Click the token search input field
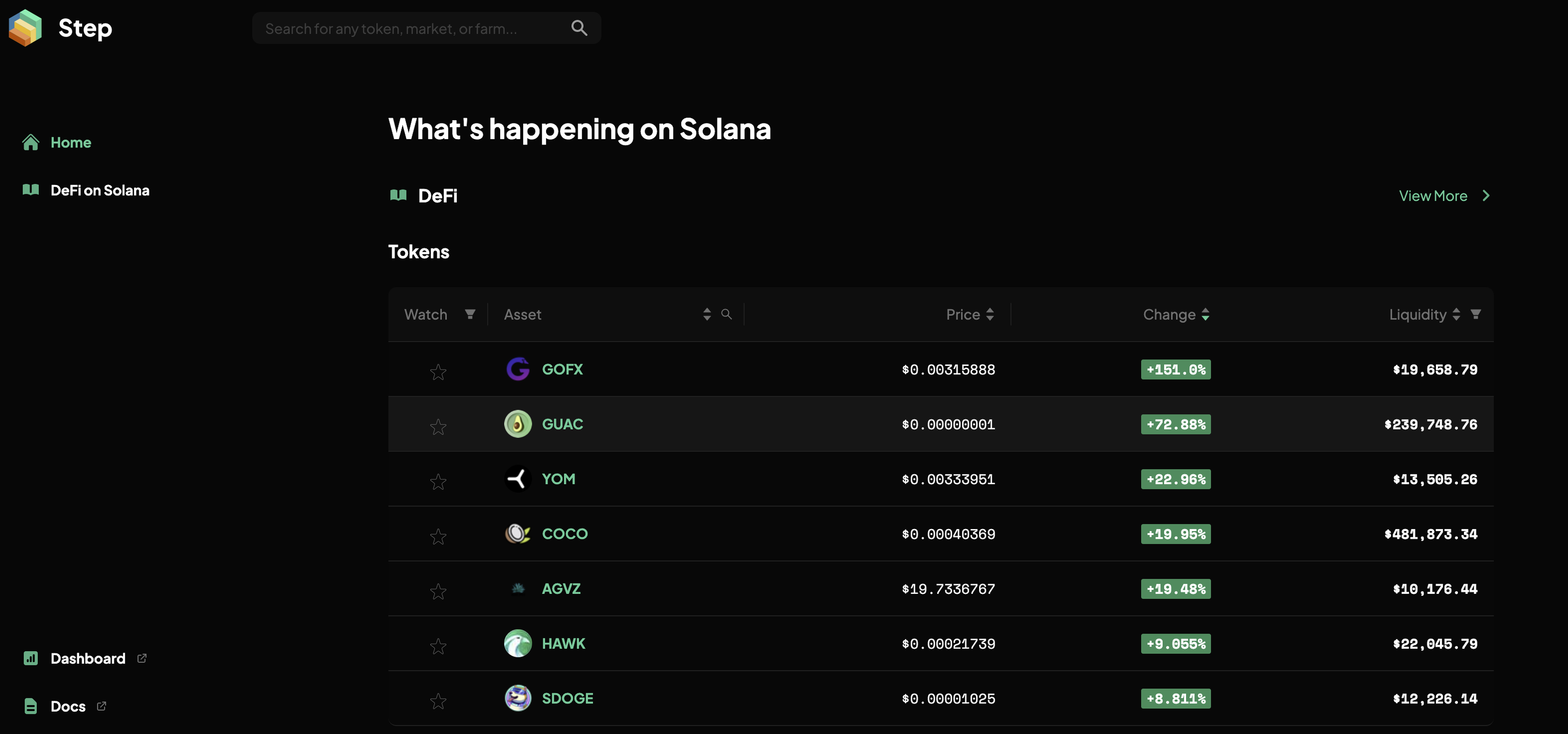Screen dimensions: 1568x734 [x=414, y=28]
